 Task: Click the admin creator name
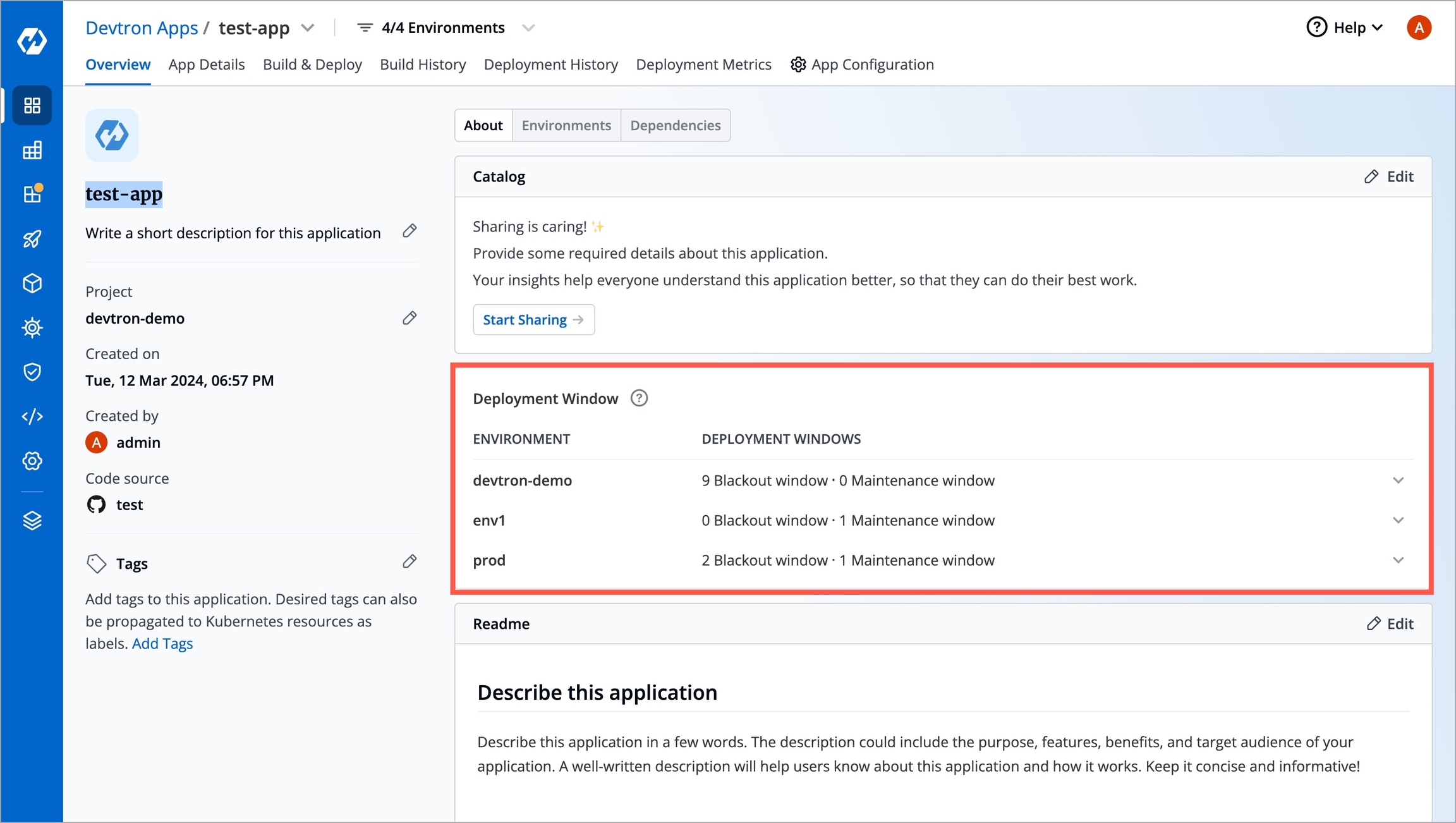point(138,442)
